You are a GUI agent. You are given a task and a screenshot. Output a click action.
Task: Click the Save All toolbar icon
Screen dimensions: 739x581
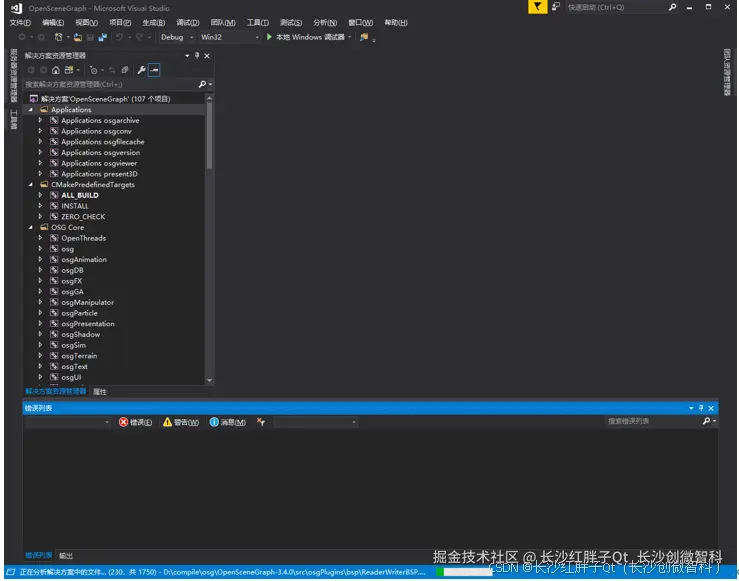pyautogui.click(x=102, y=37)
